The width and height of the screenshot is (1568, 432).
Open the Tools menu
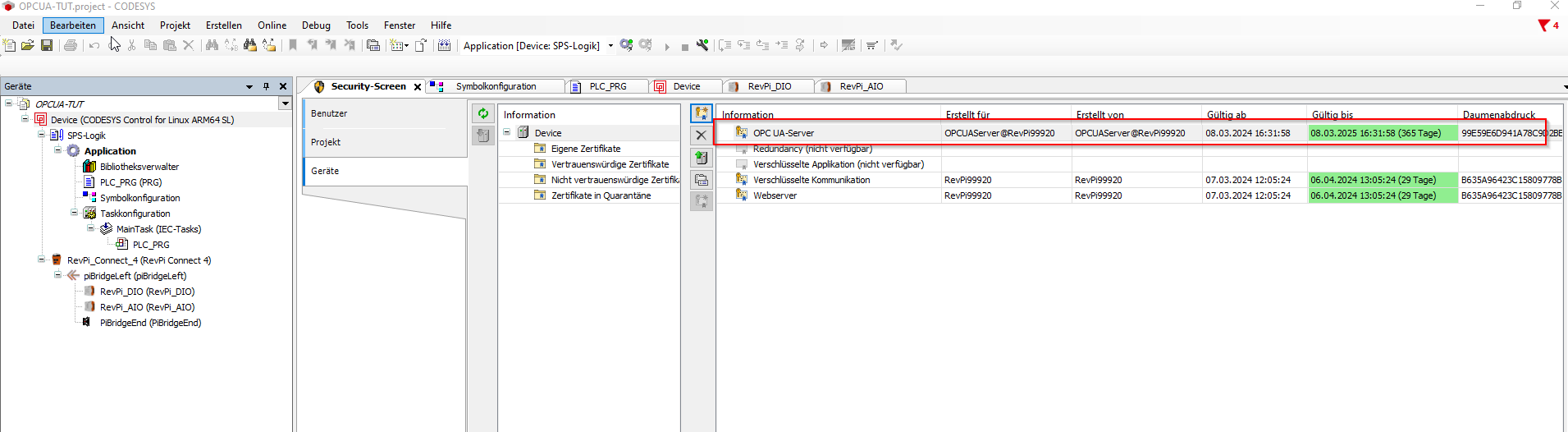[x=357, y=25]
